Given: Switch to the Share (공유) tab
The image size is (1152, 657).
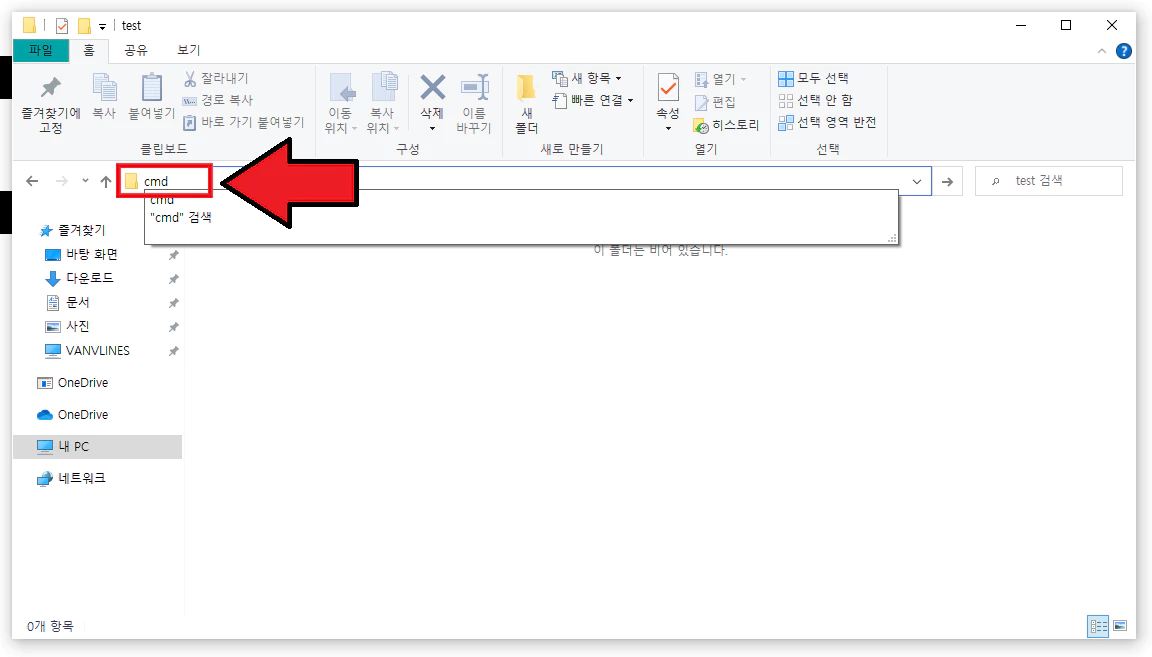Looking at the screenshot, I should click(136, 50).
